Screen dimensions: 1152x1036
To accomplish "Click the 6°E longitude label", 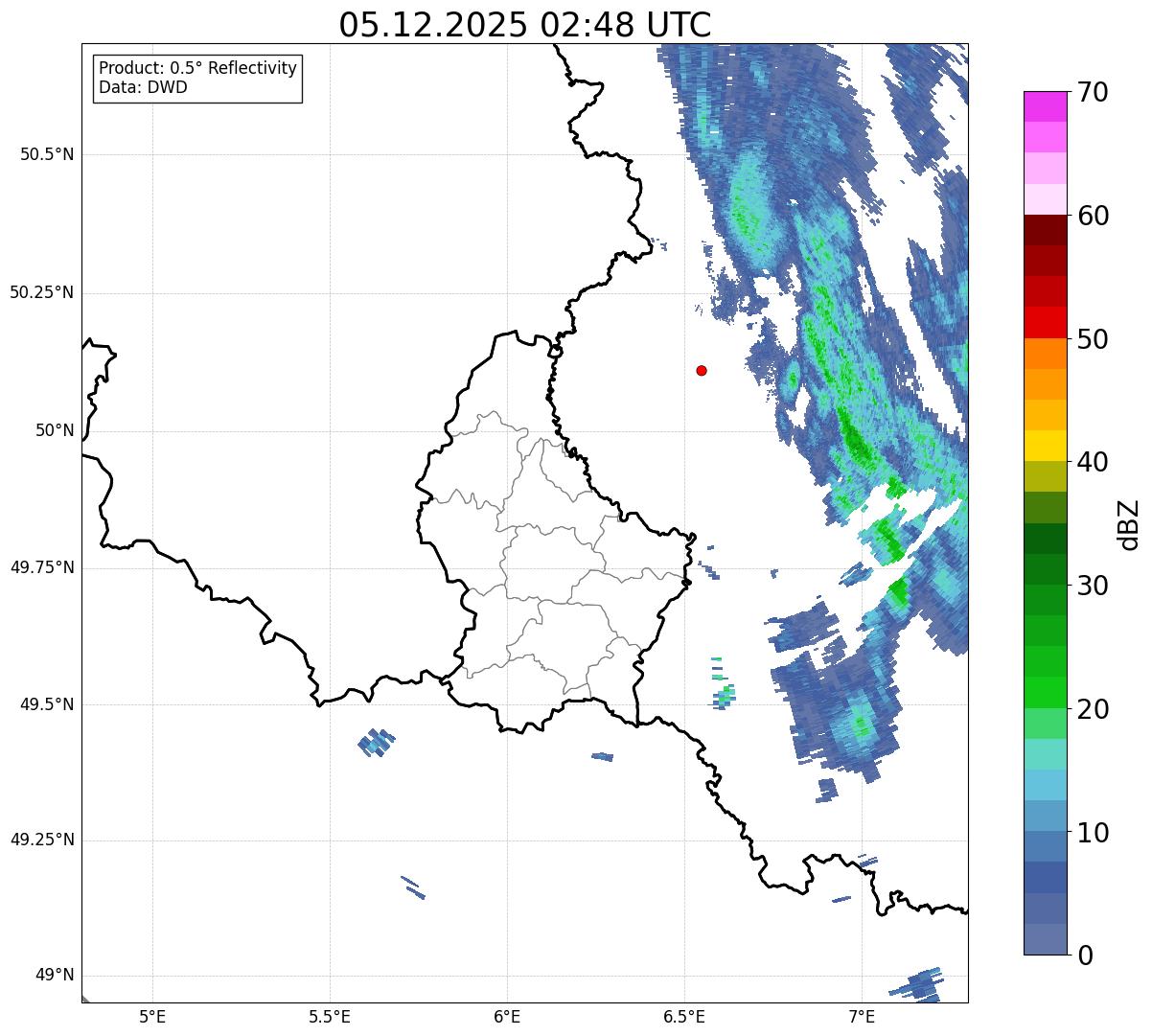I will coord(507,1016).
